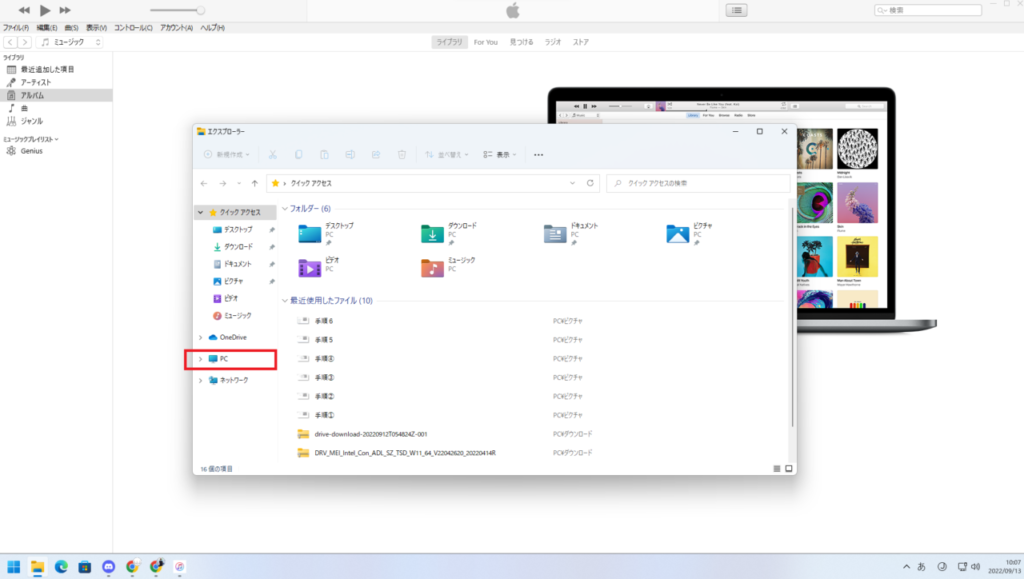The width and height of the screenshot is (1024, 579).
Task: Click the Rename icon in Explorer toolbar
Action: 350,155
